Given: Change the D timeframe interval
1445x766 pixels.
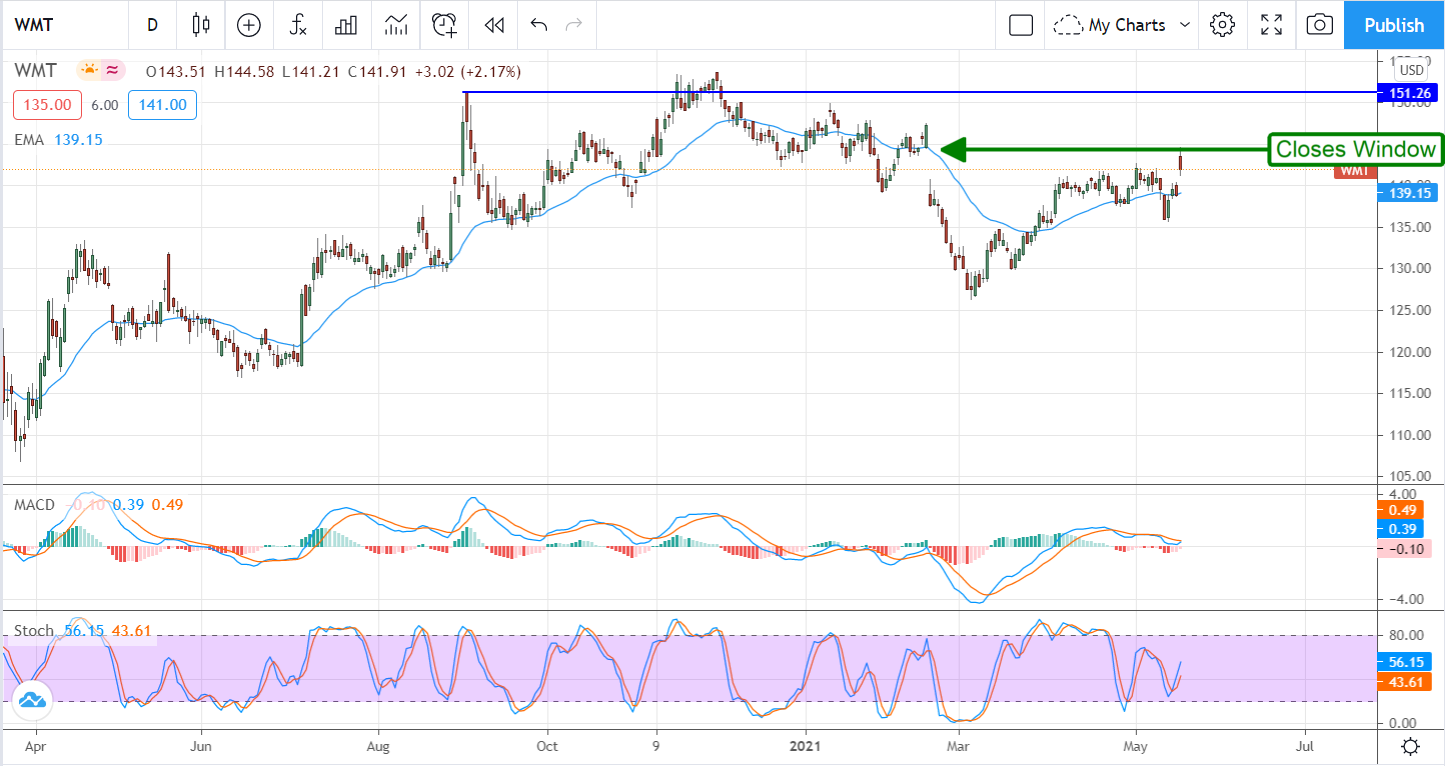Looking at the screenshot, I should pos(152,25).
